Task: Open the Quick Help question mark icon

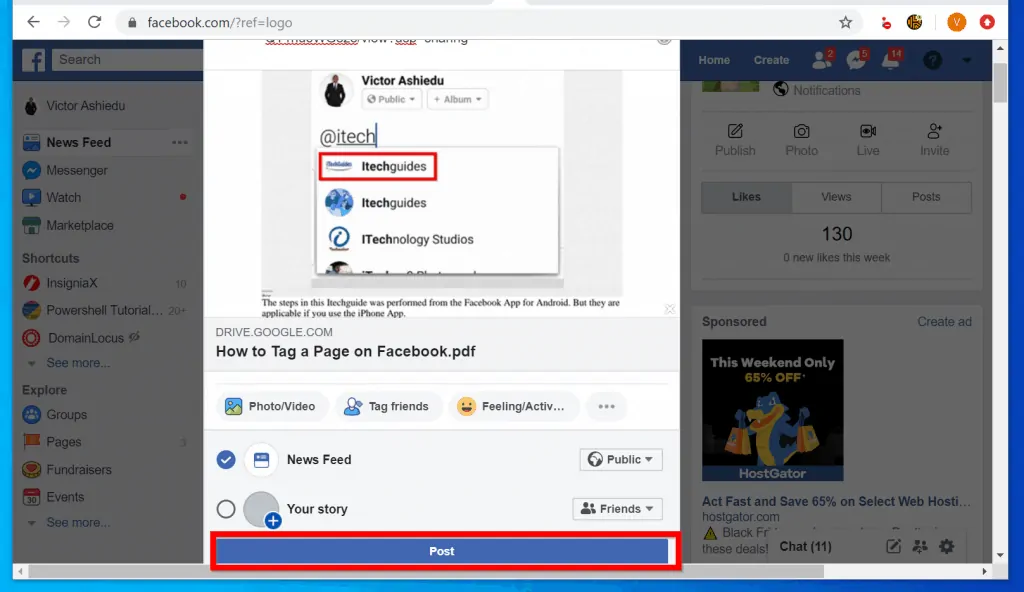Action: point(932,60)
